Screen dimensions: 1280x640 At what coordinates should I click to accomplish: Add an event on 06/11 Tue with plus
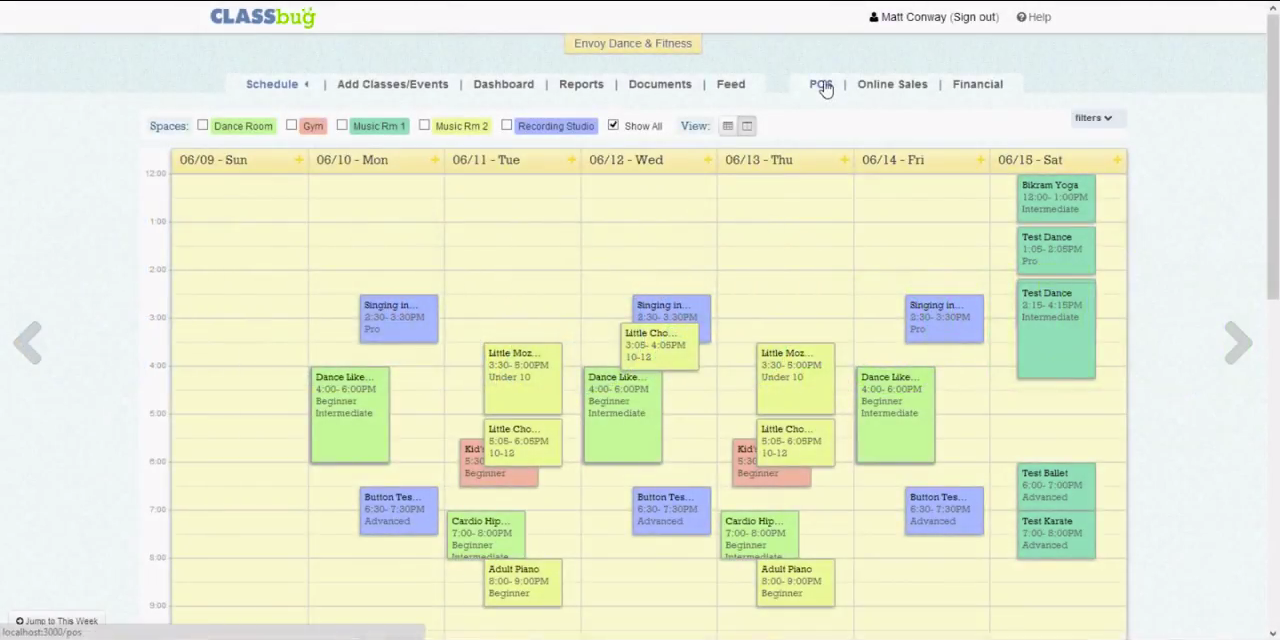pos(571,160)
